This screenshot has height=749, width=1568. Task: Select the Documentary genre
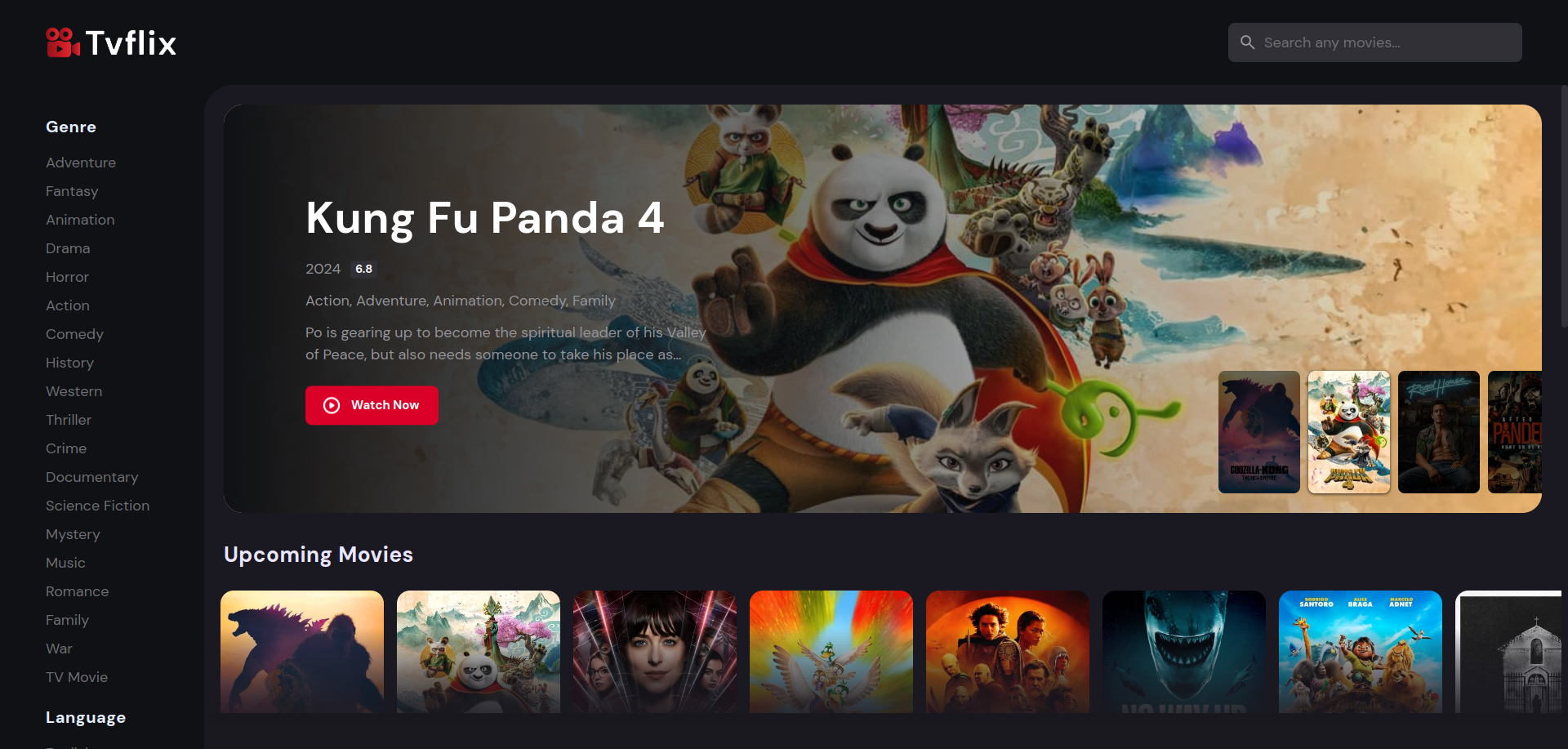91,477
